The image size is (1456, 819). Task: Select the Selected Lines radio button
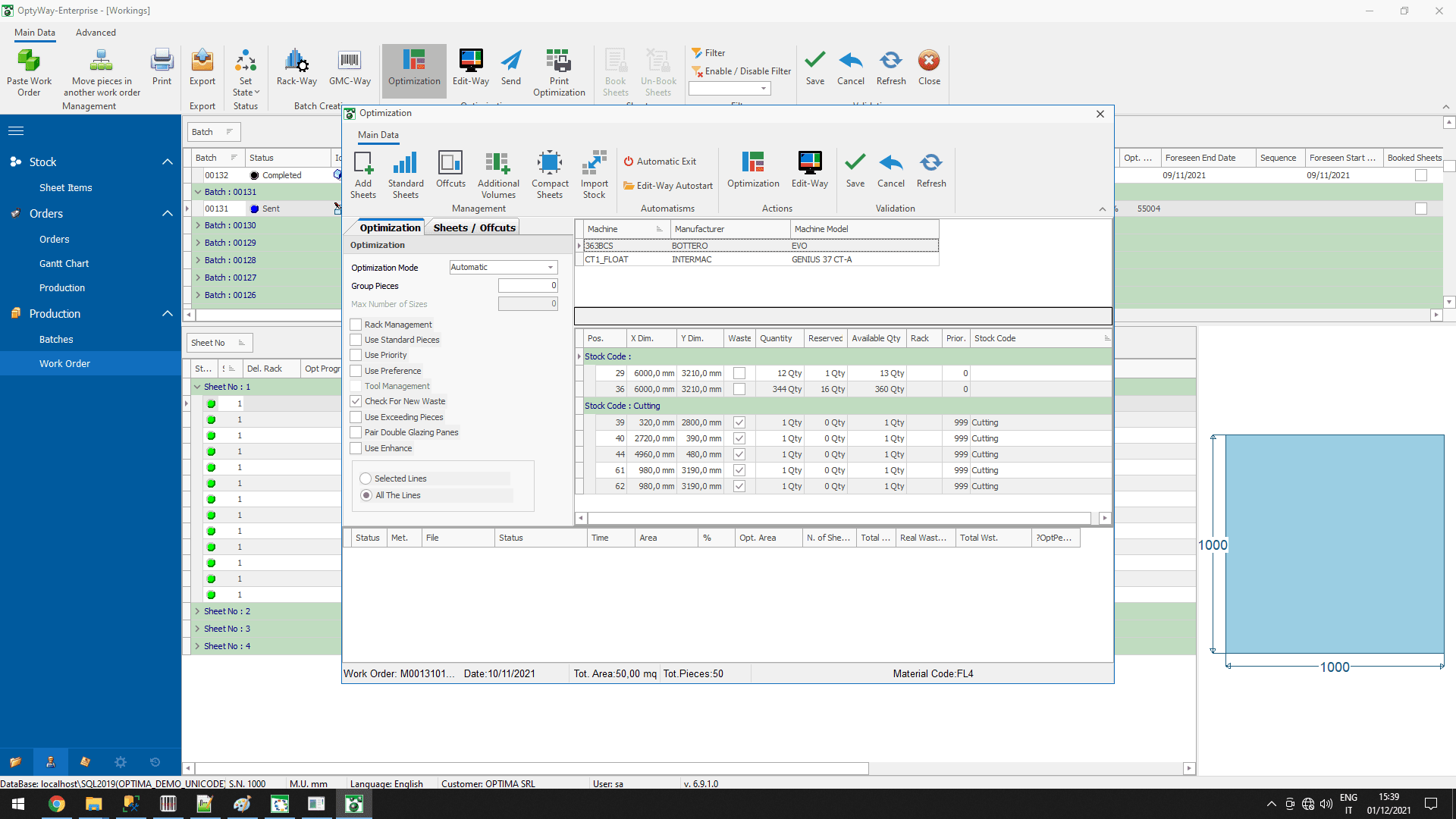point(366,479)
